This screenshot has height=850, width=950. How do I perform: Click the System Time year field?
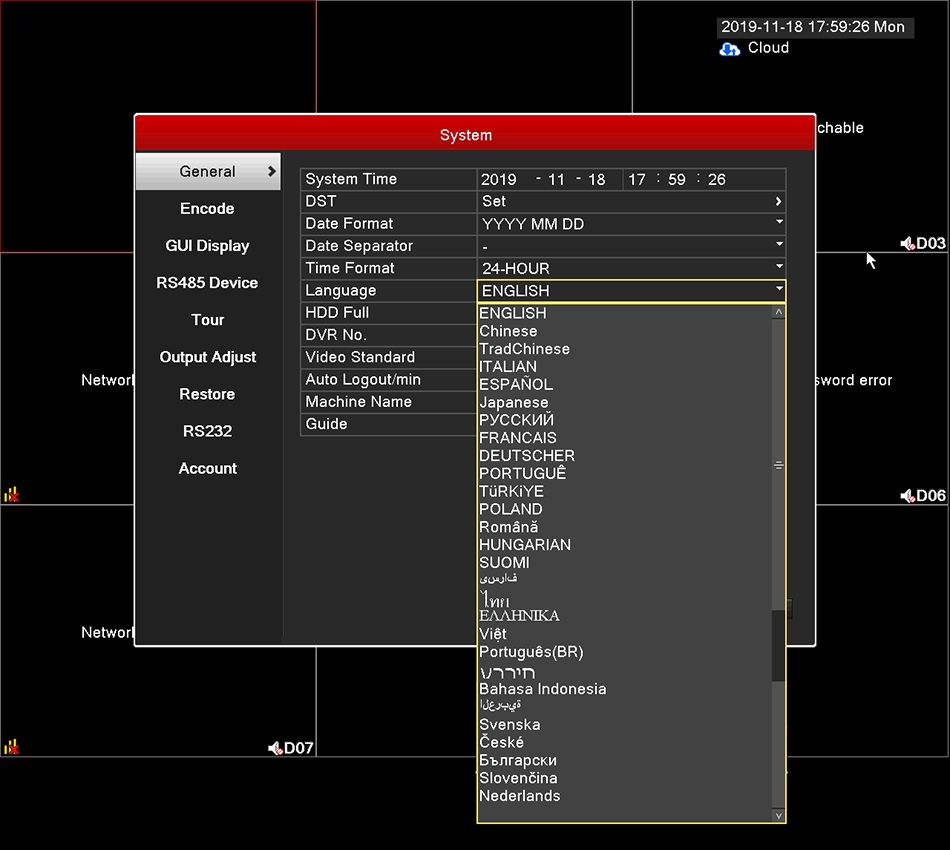(499, 179)
